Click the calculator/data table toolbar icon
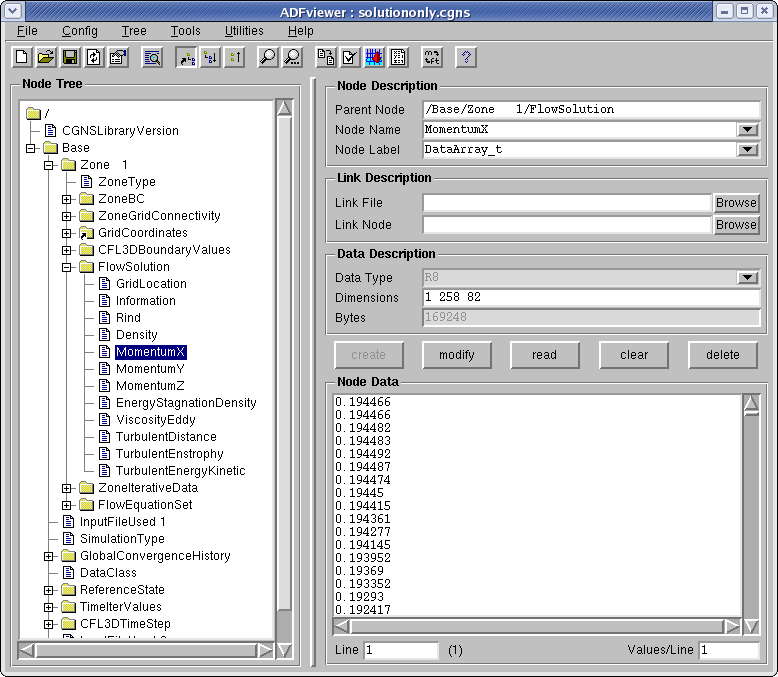 398,58
